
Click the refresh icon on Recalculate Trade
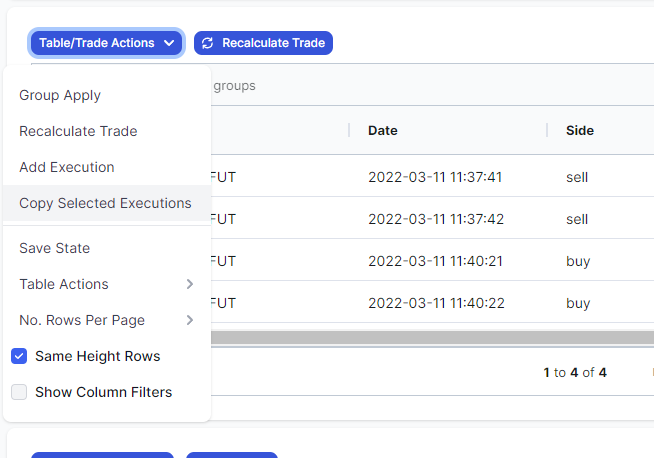pyautogui.click(x=207, y=43)
